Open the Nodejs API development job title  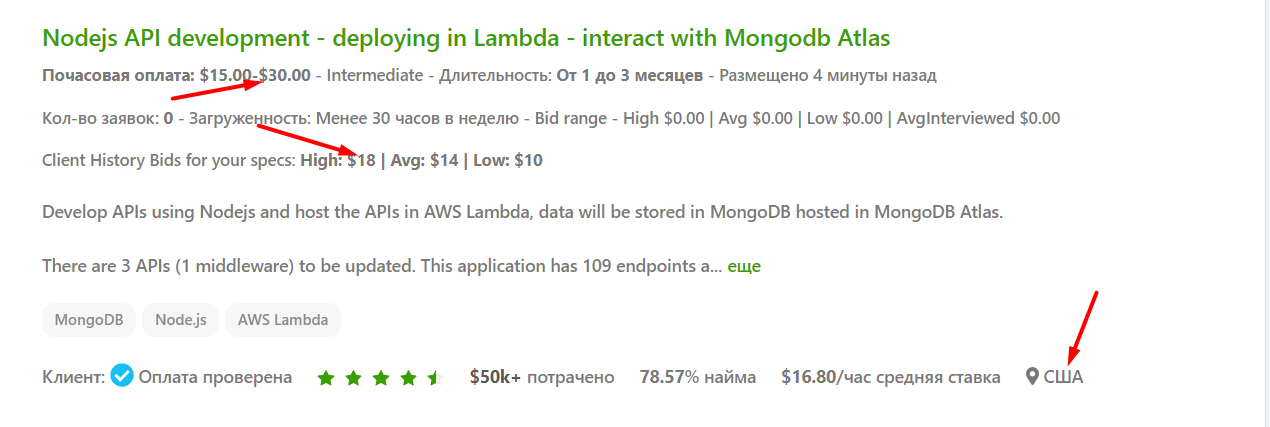[x=466, y=38]
